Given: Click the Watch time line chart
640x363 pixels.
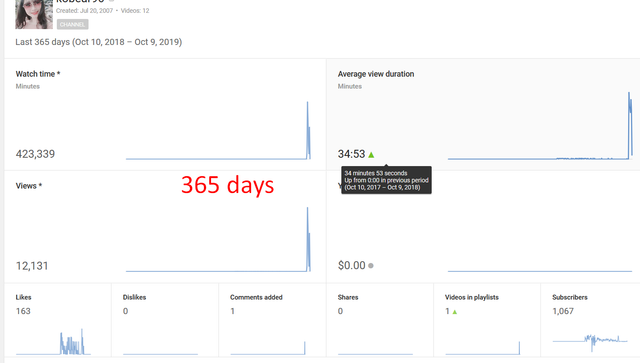Looking at the screenshot, I should (x=218, y=130).
